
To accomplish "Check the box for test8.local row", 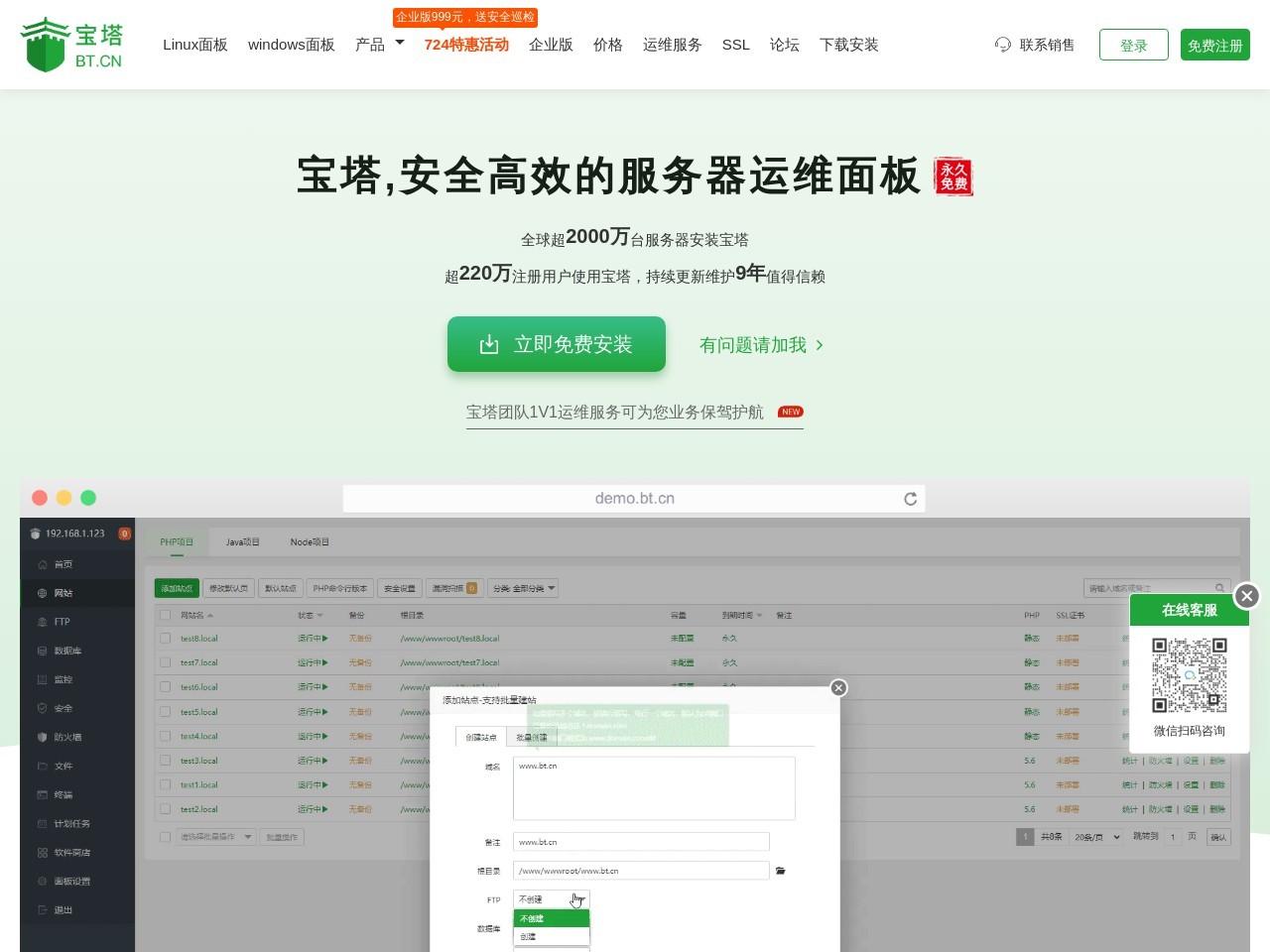I will tap(166, 639).
